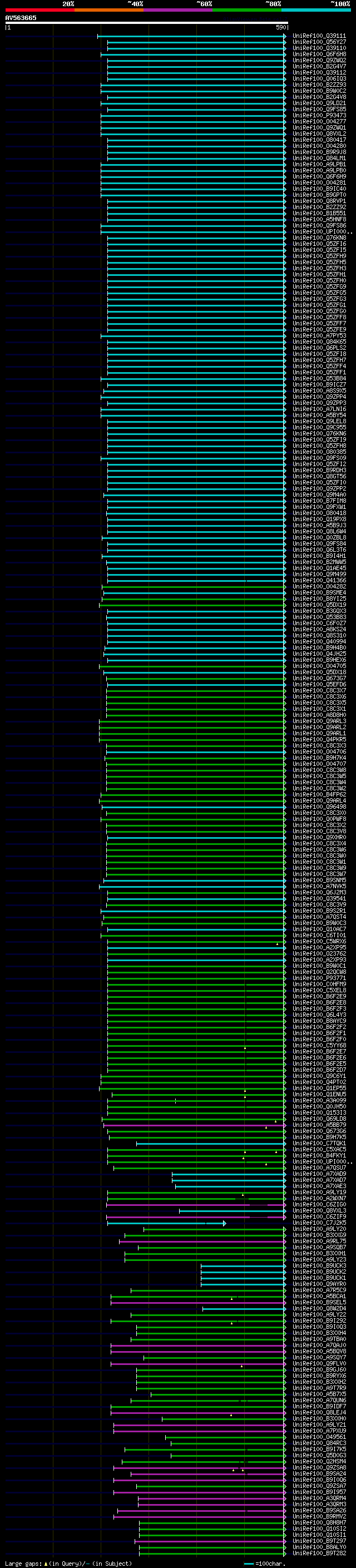Screen dimensions: 356x1568
Task: Click the UniRef100_Q39541 label
Action: click(319, 898)
